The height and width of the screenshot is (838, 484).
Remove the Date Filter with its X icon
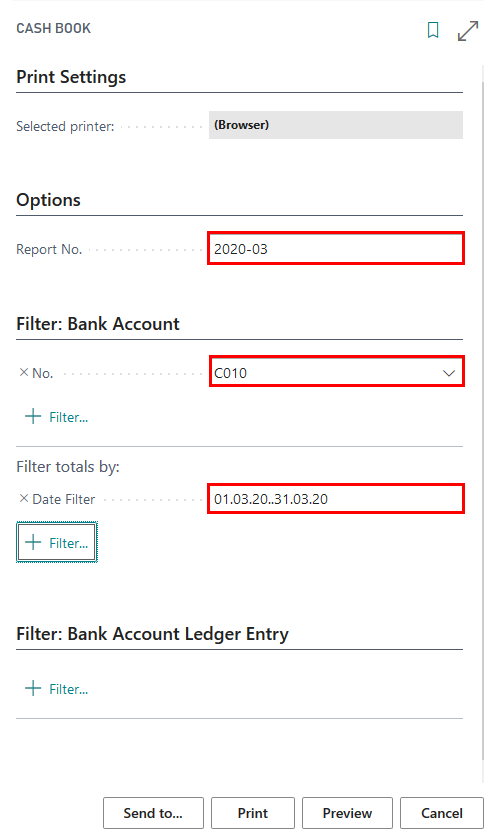tap(24, 499)
